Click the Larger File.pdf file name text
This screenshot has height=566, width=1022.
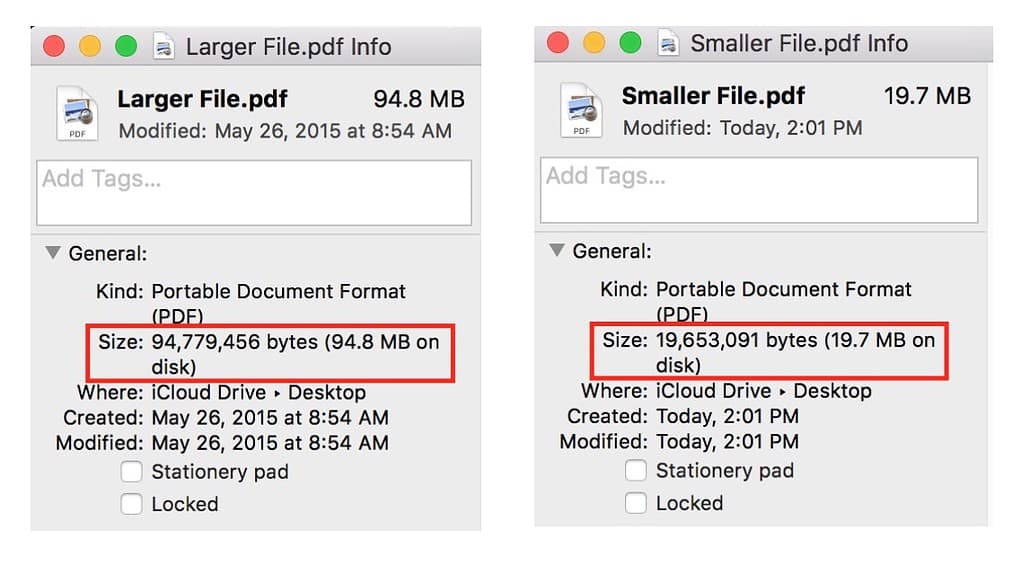coord(203,99)
